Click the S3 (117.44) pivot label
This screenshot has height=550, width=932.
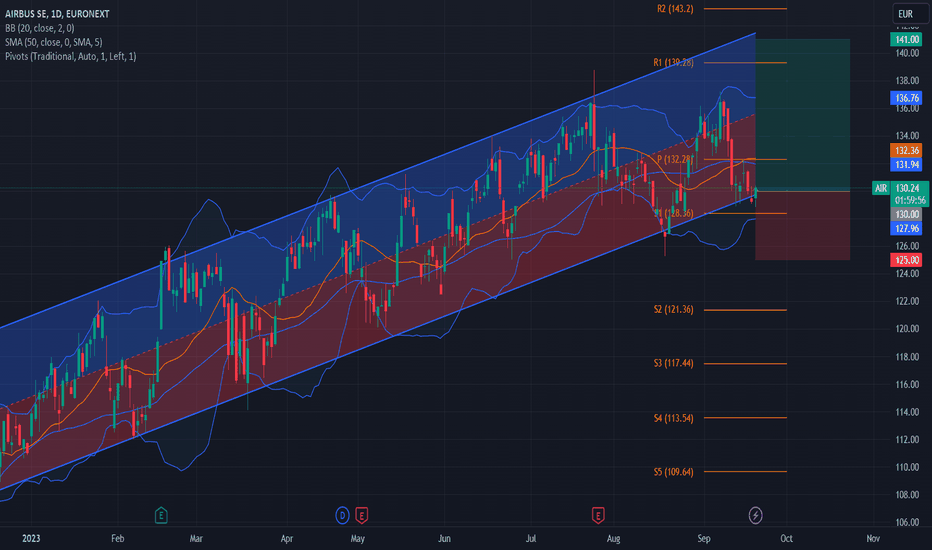click(673, 363)
